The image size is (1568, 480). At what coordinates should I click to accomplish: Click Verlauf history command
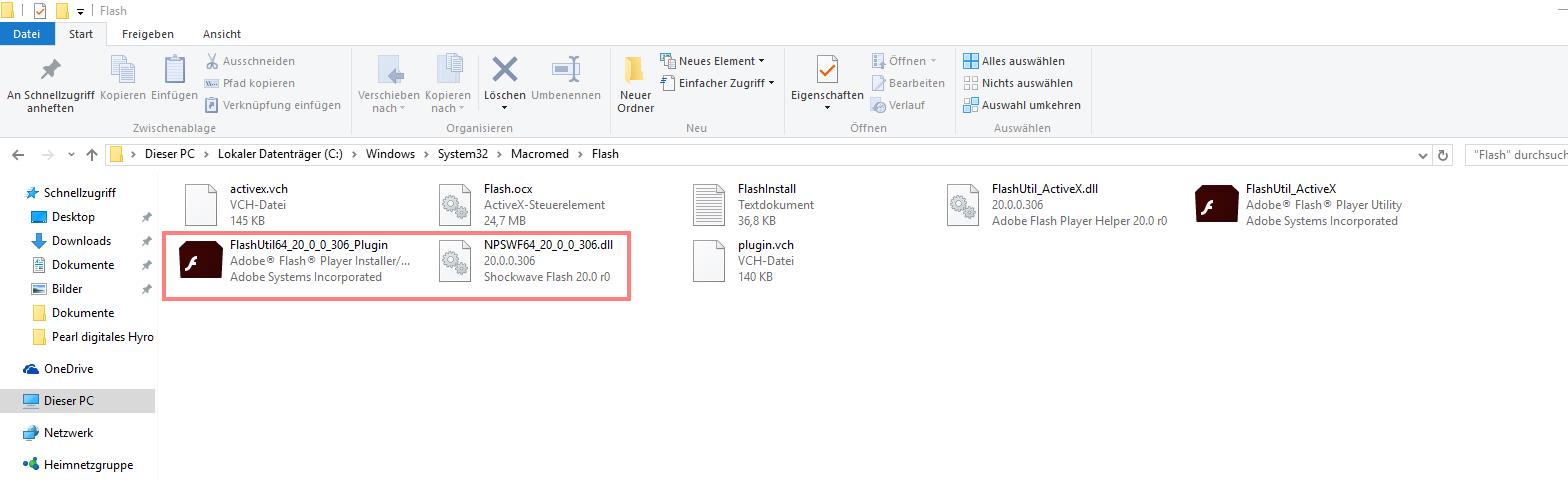pos(898,105)
